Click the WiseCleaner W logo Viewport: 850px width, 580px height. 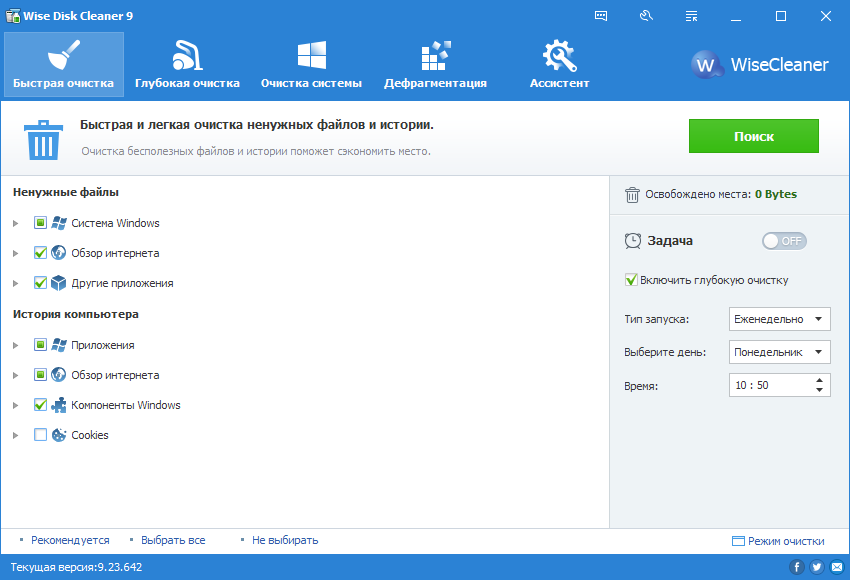(x=706, y=65)
